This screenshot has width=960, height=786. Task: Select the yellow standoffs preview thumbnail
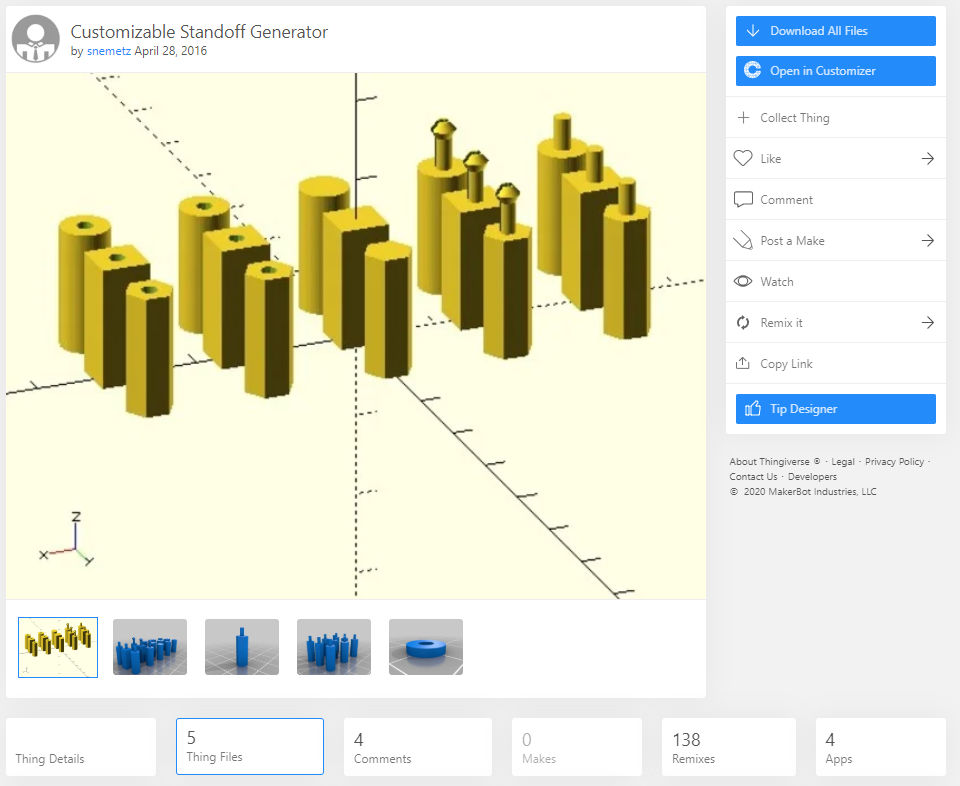click(57, 647)
